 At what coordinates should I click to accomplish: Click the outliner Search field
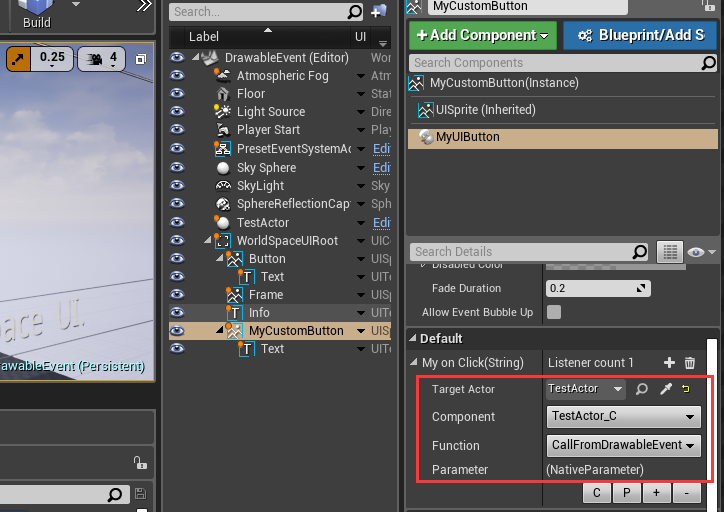[x=266, y=12]
